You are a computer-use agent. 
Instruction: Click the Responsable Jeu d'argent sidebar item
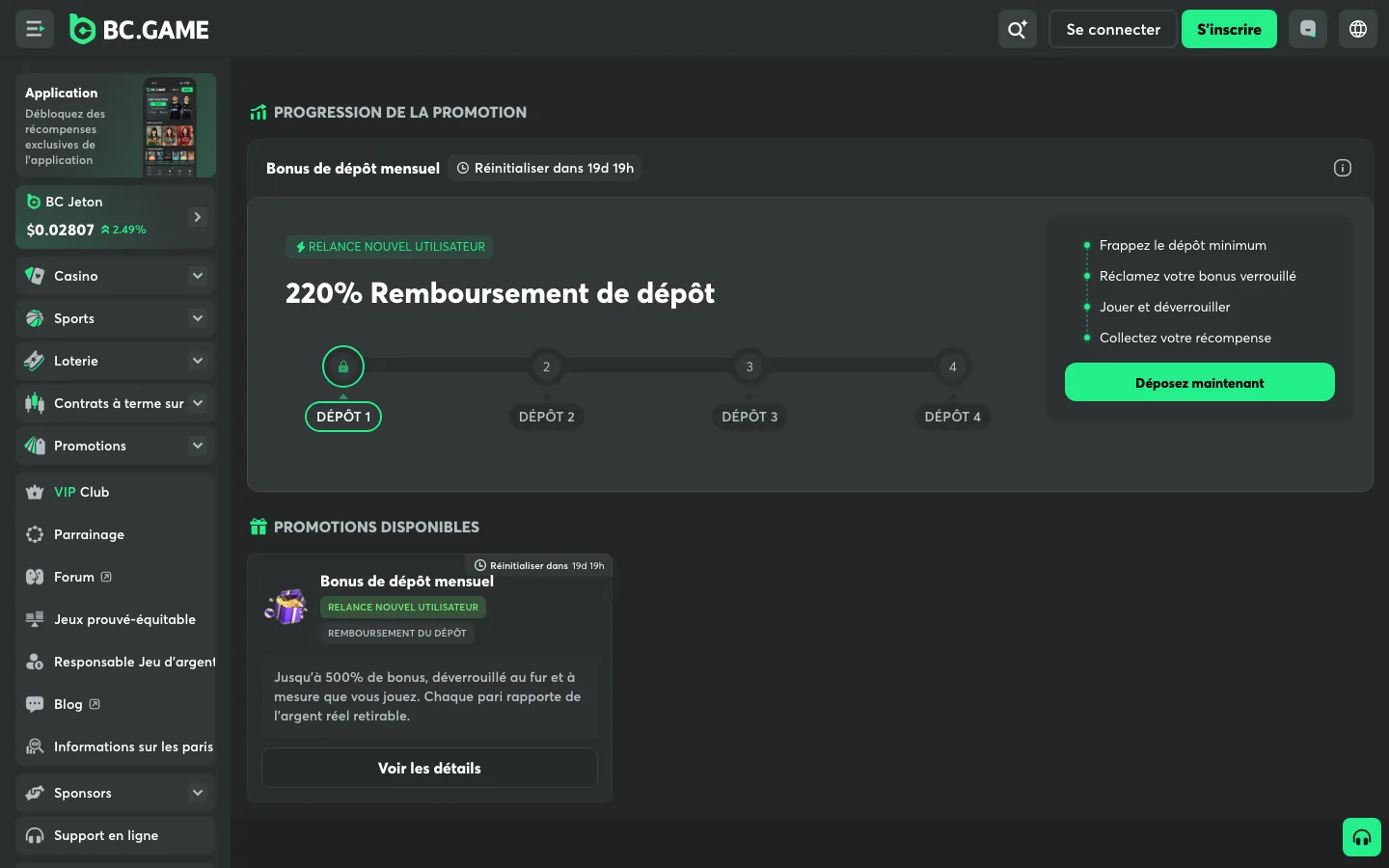pyautogui.click(x=116, y=662)
